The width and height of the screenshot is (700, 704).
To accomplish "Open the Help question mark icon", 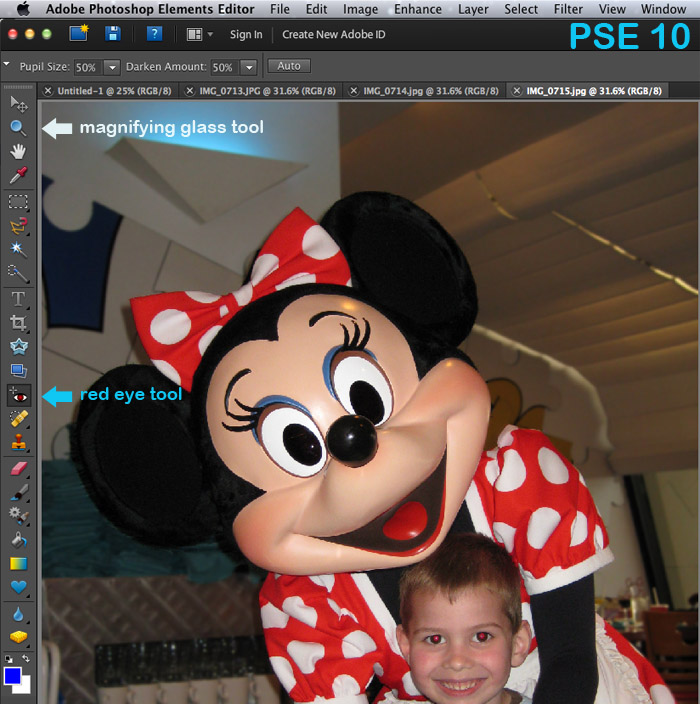I will click(x=154, y=34).
